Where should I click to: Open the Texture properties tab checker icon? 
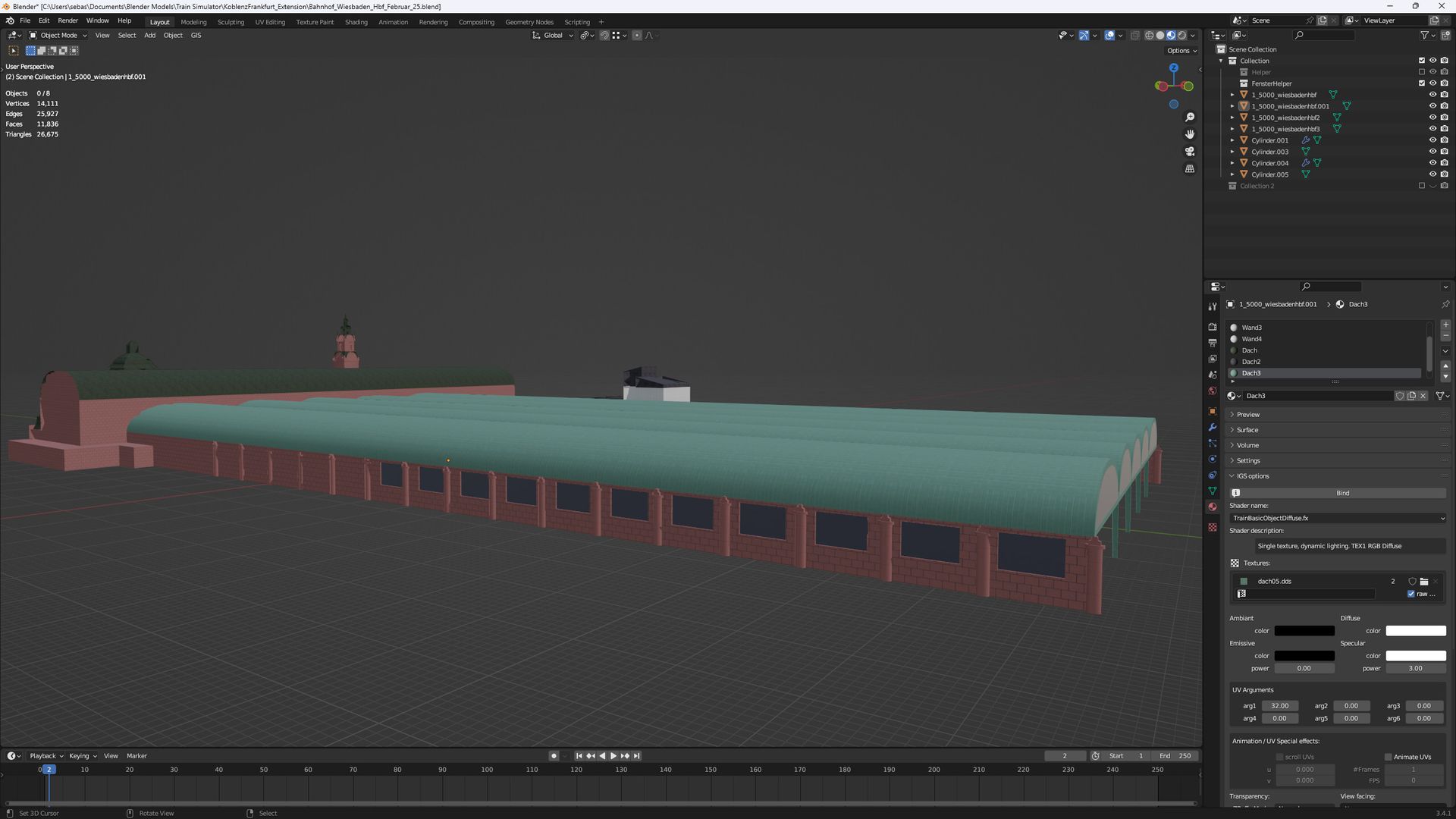coord(1213,527)
